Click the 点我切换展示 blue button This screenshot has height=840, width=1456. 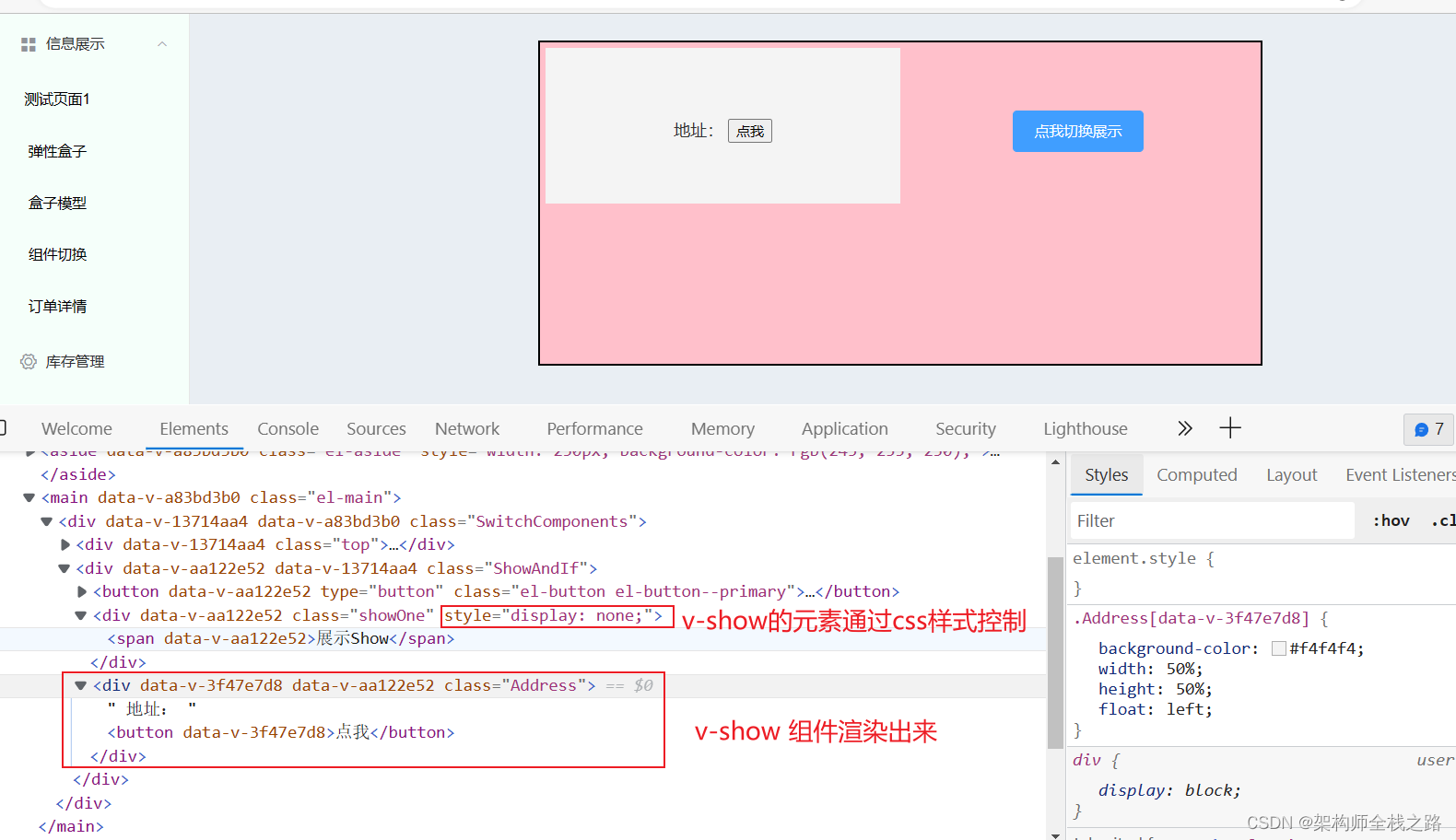point(1077,132)
